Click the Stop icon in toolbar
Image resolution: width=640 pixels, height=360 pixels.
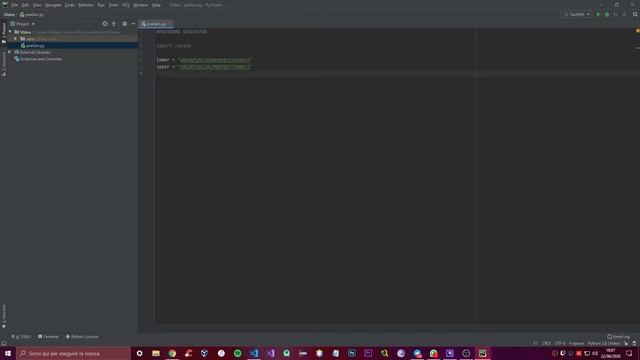pos(624,14)
